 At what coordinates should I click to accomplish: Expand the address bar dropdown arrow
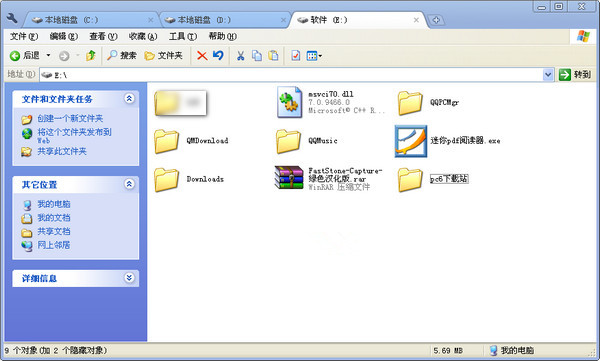[x=548, y=75]
